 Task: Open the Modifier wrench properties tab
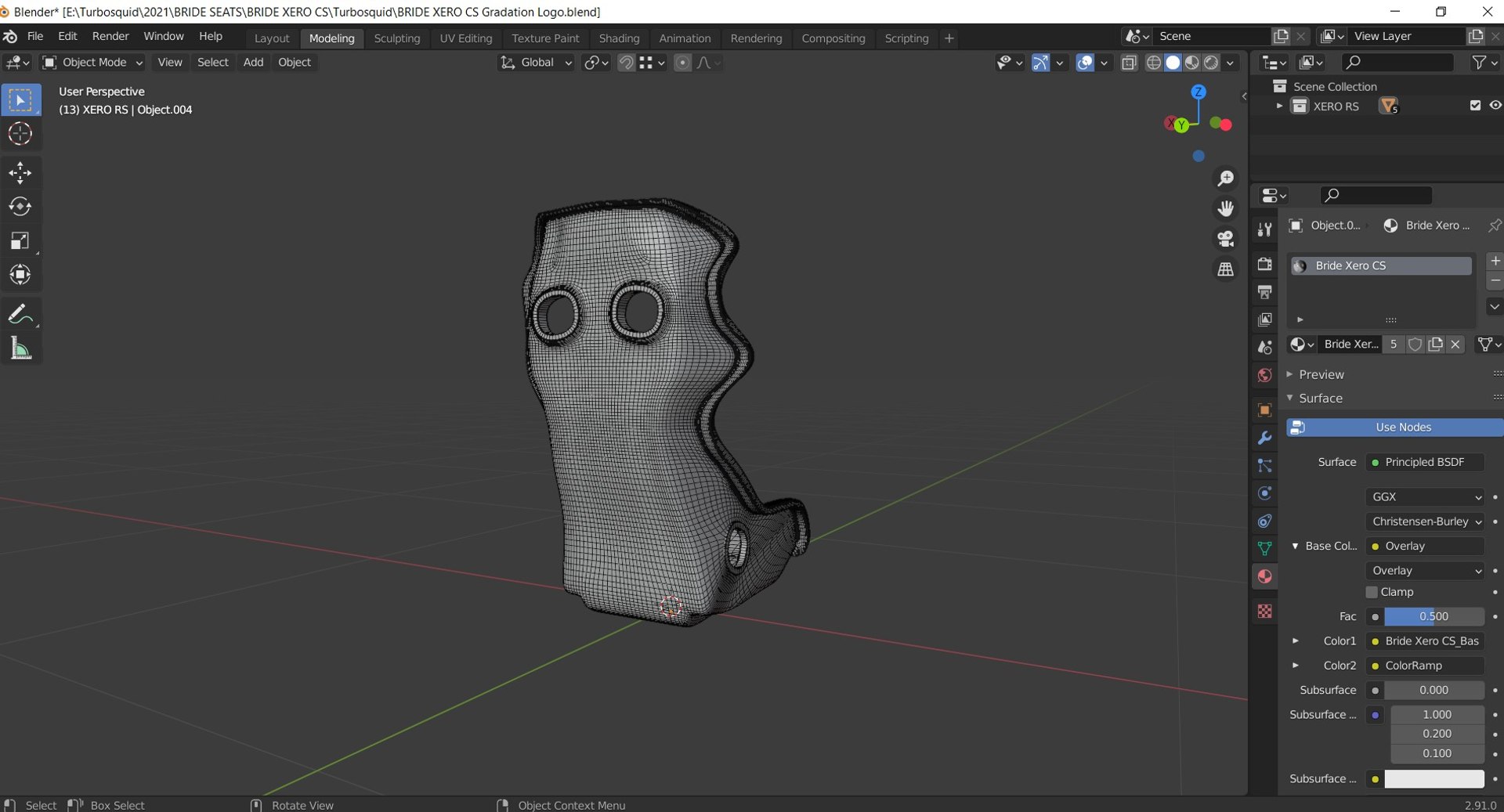(x=1264, y=438)
